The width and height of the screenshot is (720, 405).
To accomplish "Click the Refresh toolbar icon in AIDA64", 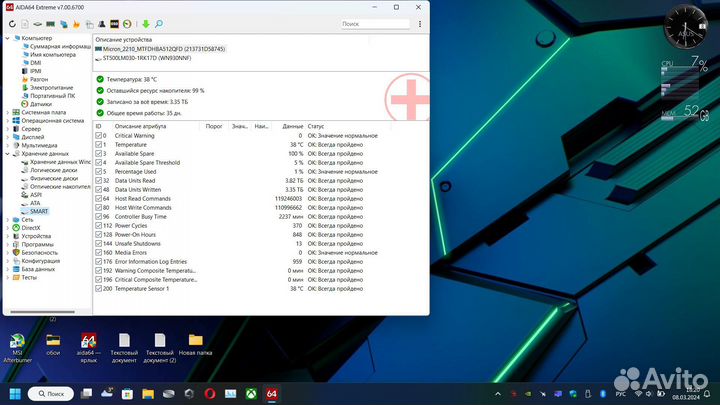I will click(12, 24).
